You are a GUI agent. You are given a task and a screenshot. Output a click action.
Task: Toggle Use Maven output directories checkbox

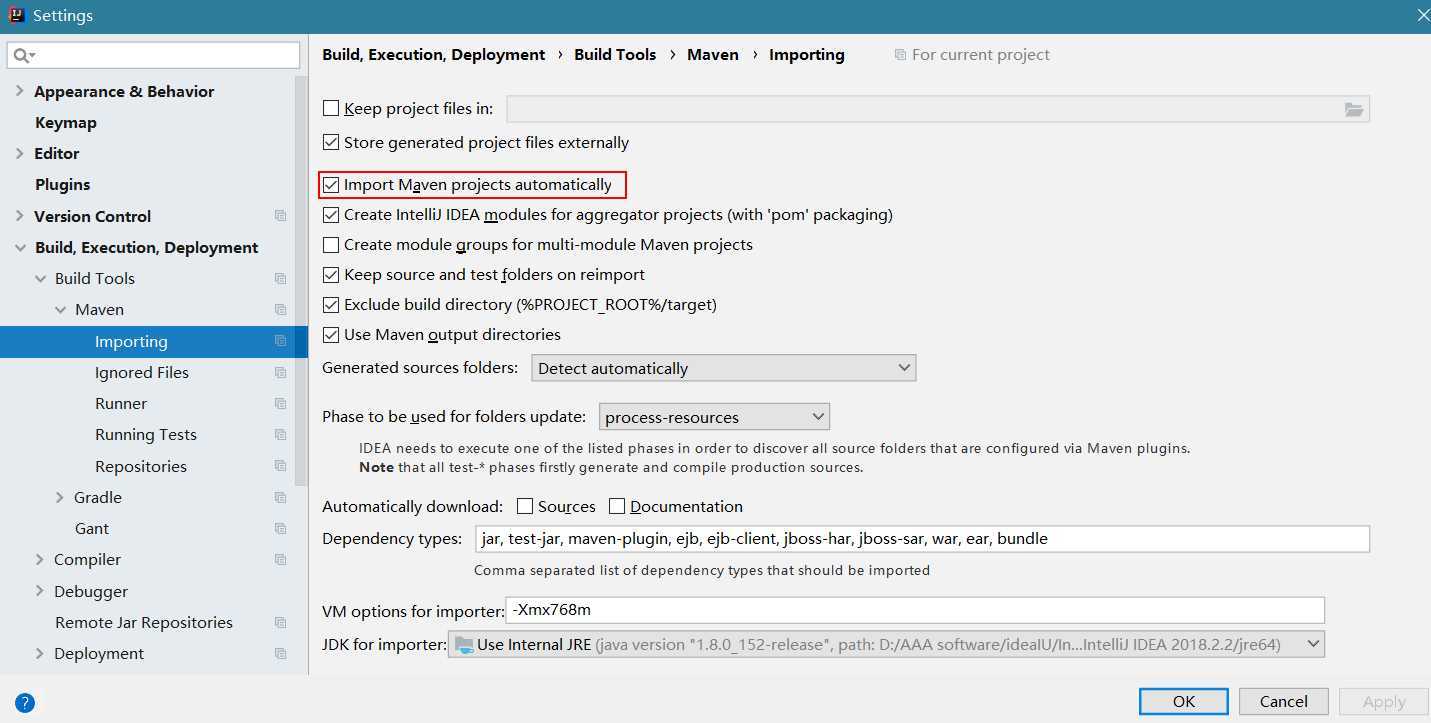[331, 335]
